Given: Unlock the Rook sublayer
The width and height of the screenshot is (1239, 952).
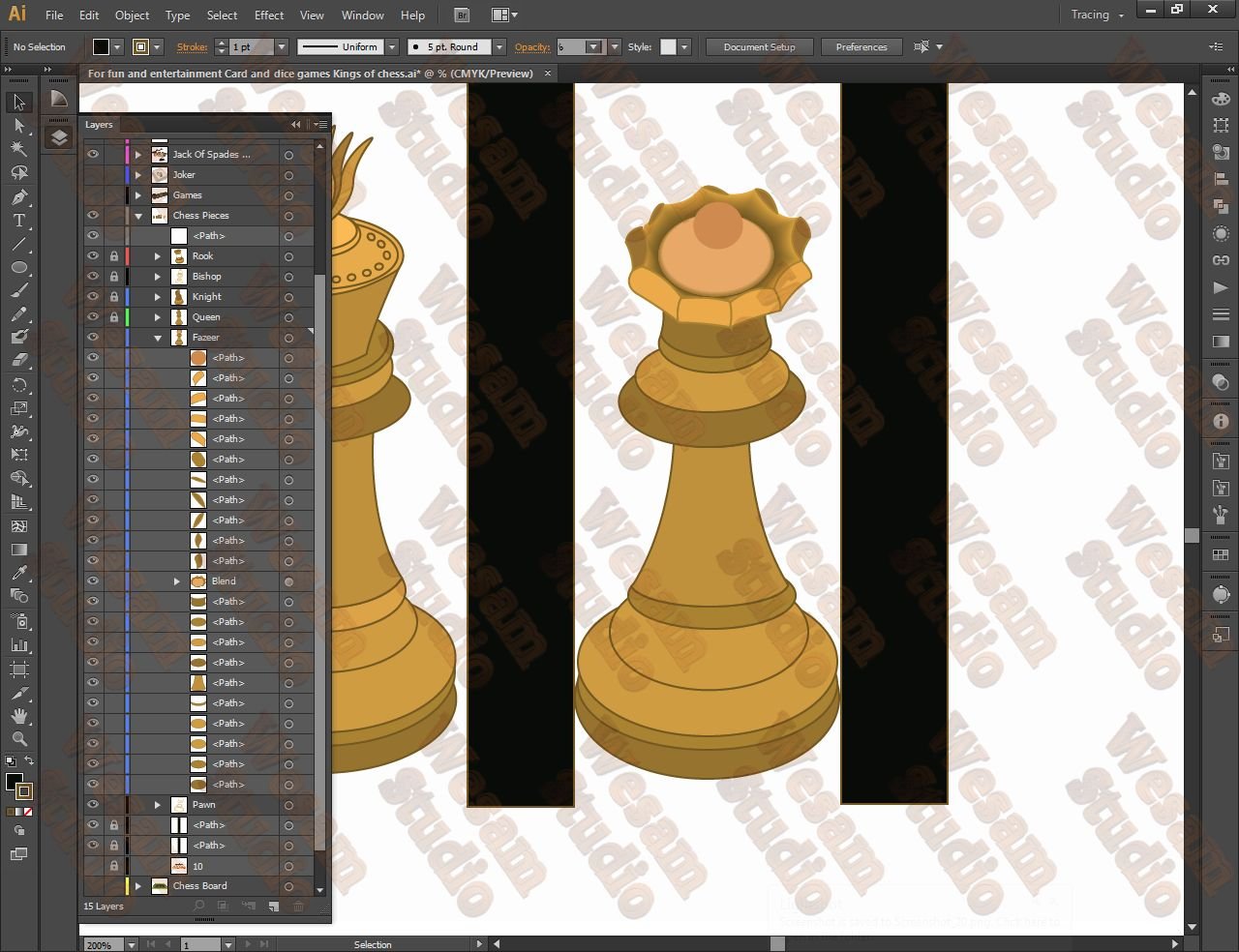Looking at the screenshot, I should click(114, 256).
